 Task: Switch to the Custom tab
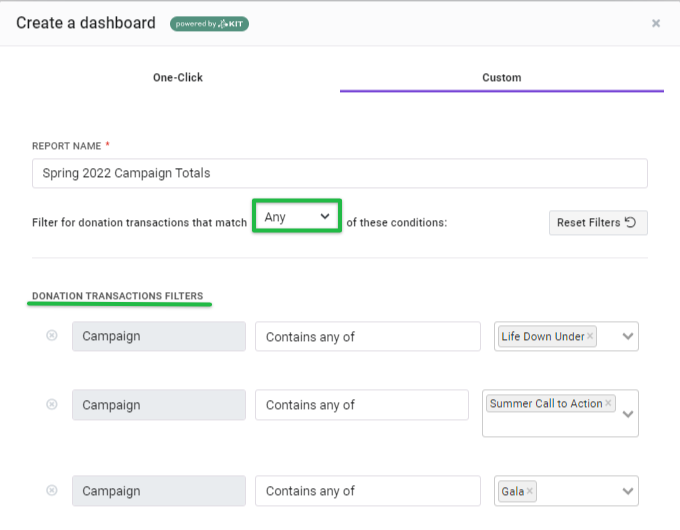tap(502, 78)
